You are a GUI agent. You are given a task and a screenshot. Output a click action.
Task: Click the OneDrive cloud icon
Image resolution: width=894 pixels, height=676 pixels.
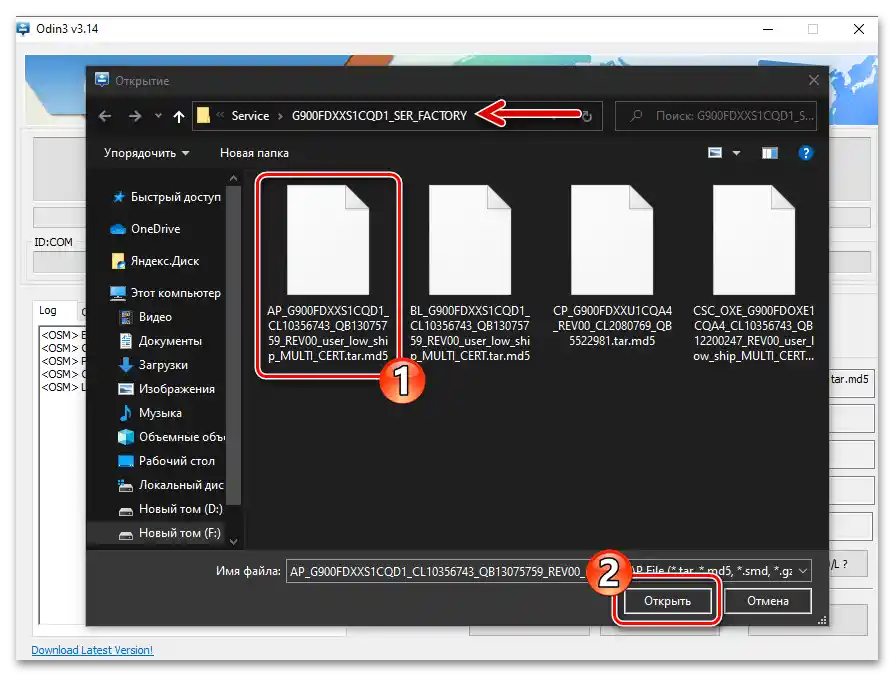(x=117, y=229)
